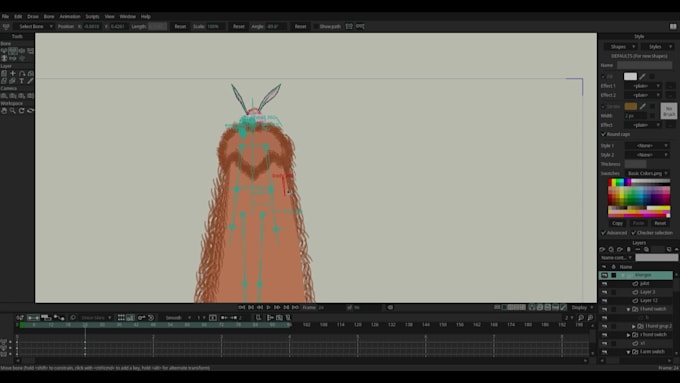The image size is (680, 383).
Task: Select the Roll Camera tool
Action: pos(22,95)
